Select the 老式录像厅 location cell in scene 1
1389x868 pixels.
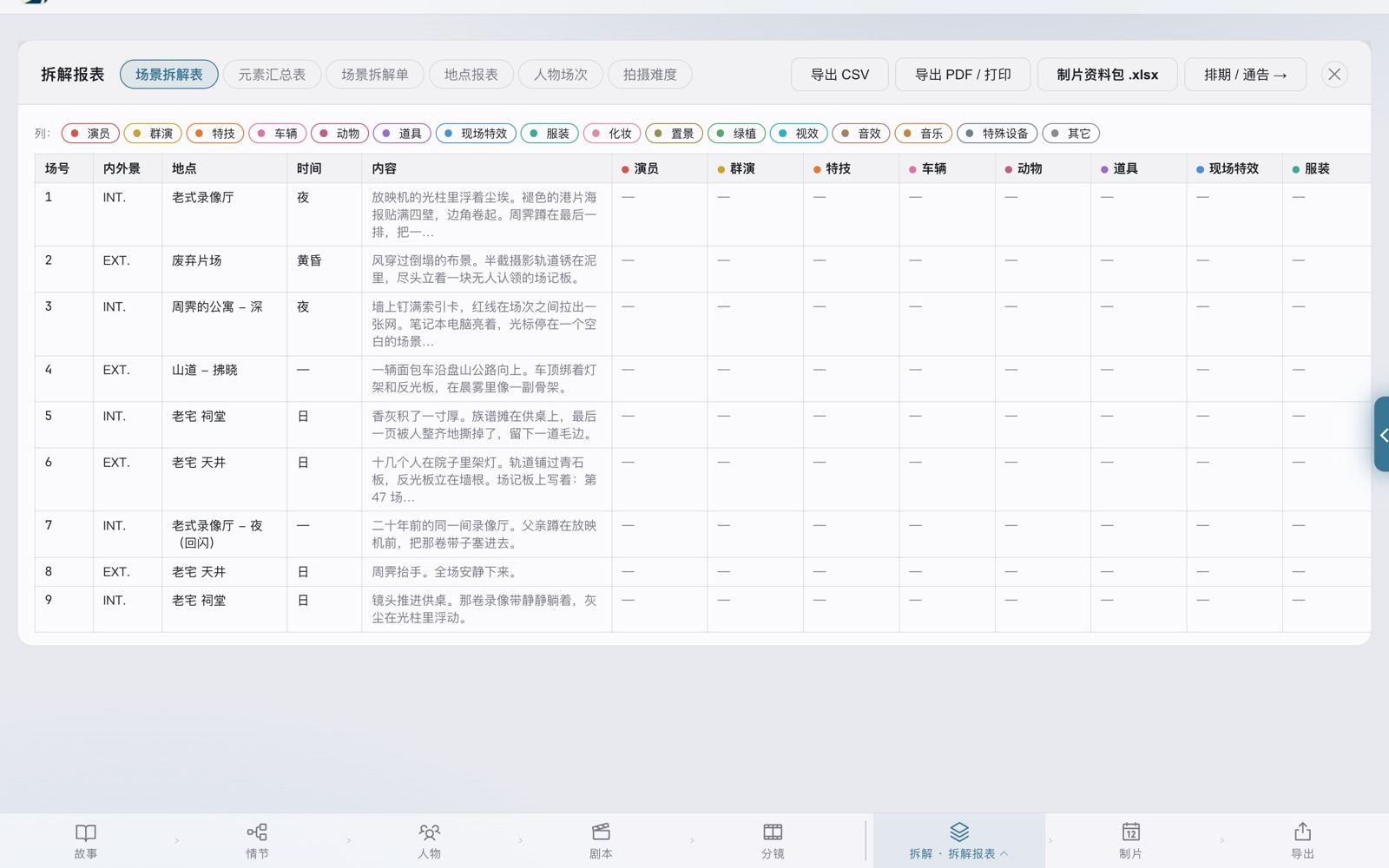pyautogui.click(x=224, y=214)
